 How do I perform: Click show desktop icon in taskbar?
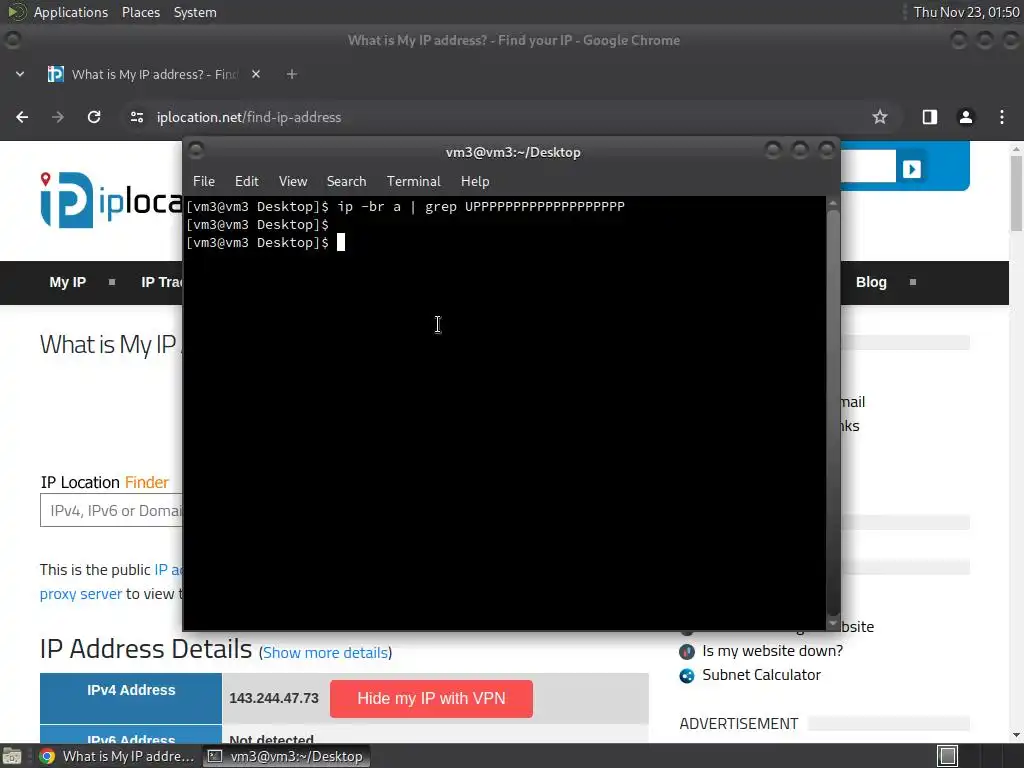(12, 756)
